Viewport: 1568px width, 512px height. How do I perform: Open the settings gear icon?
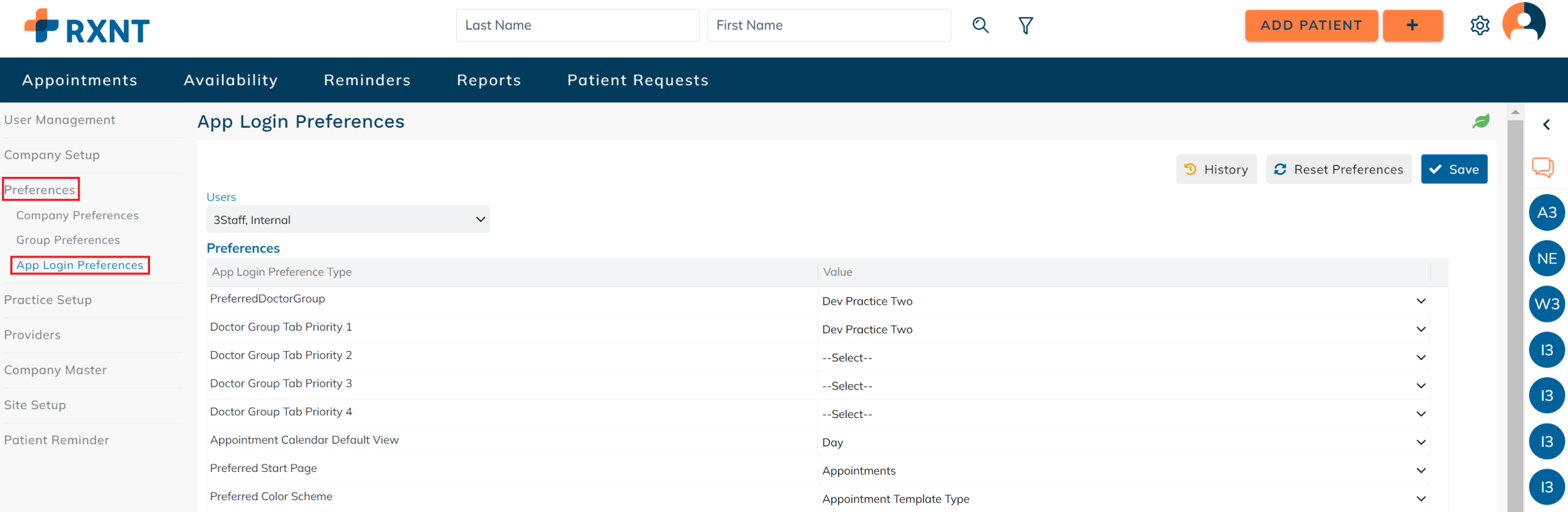(1480, 26)
